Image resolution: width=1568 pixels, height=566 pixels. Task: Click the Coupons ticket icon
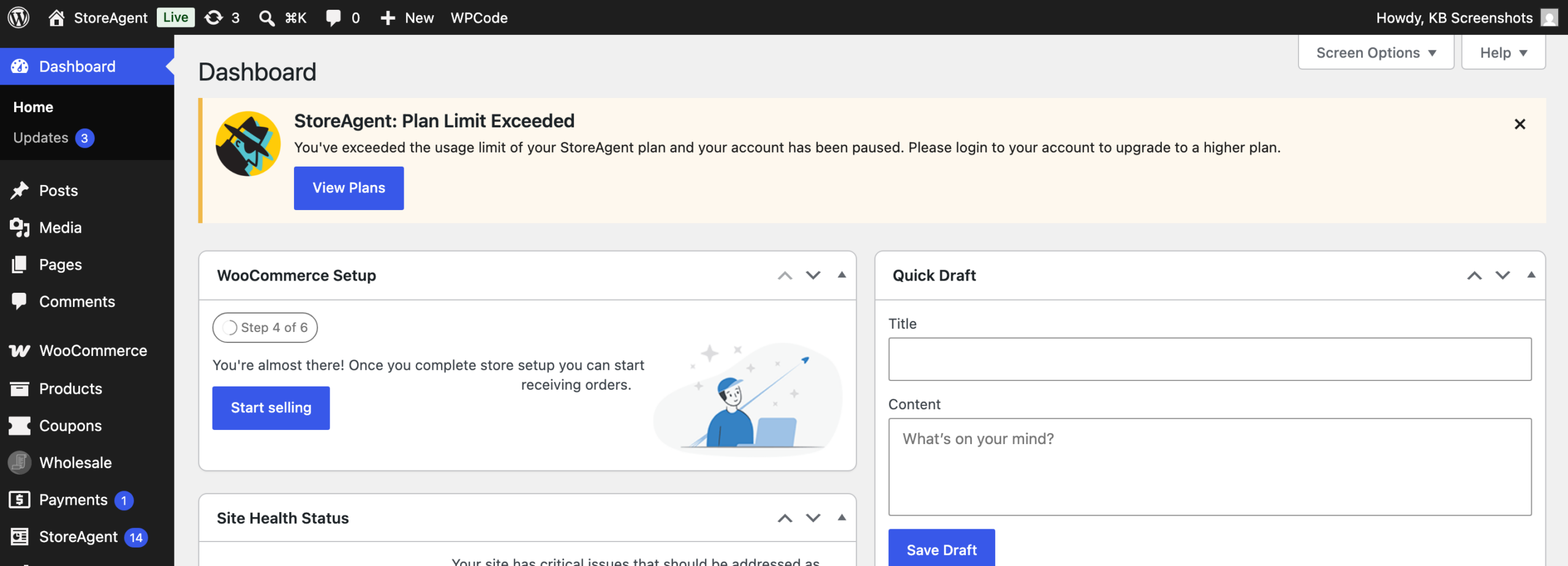tap(20, 425)
